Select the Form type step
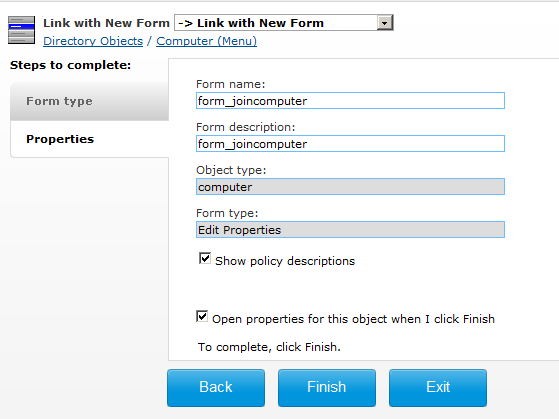559x419 pixels. click(89, 101)
